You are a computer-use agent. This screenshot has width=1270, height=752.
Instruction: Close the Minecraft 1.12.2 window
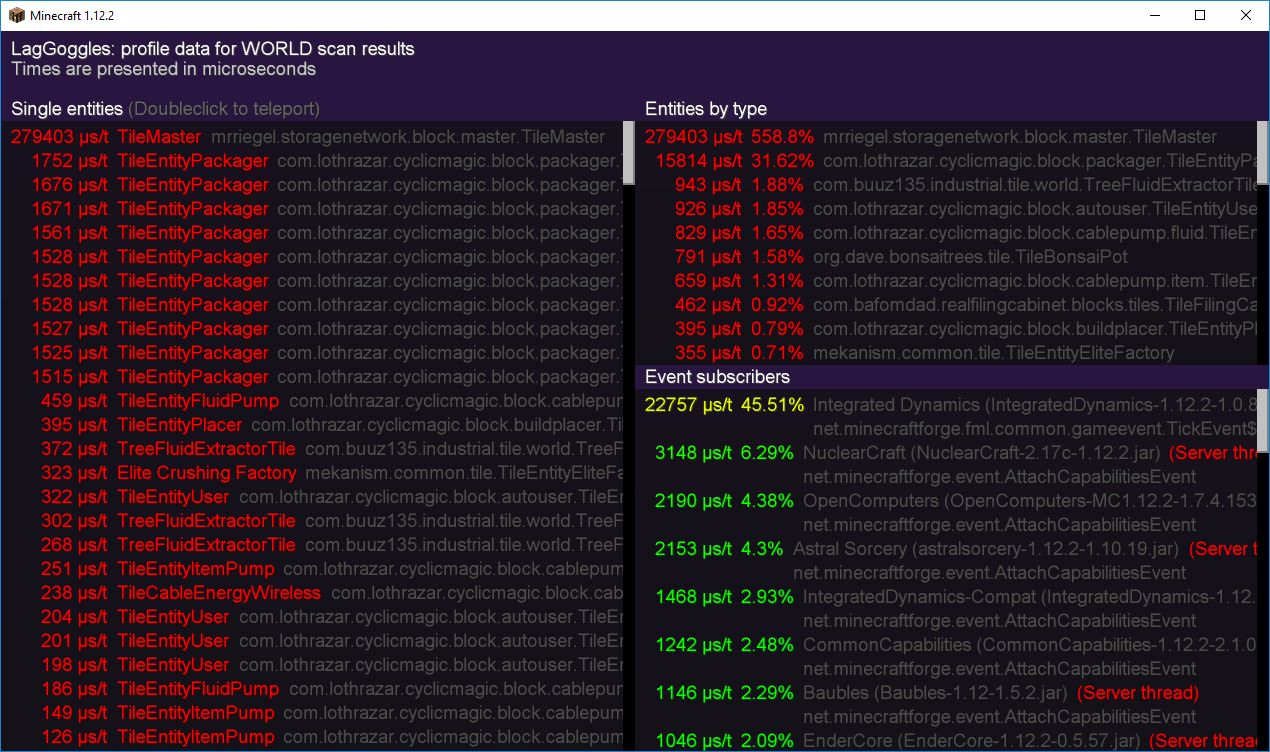point(1246,15)
